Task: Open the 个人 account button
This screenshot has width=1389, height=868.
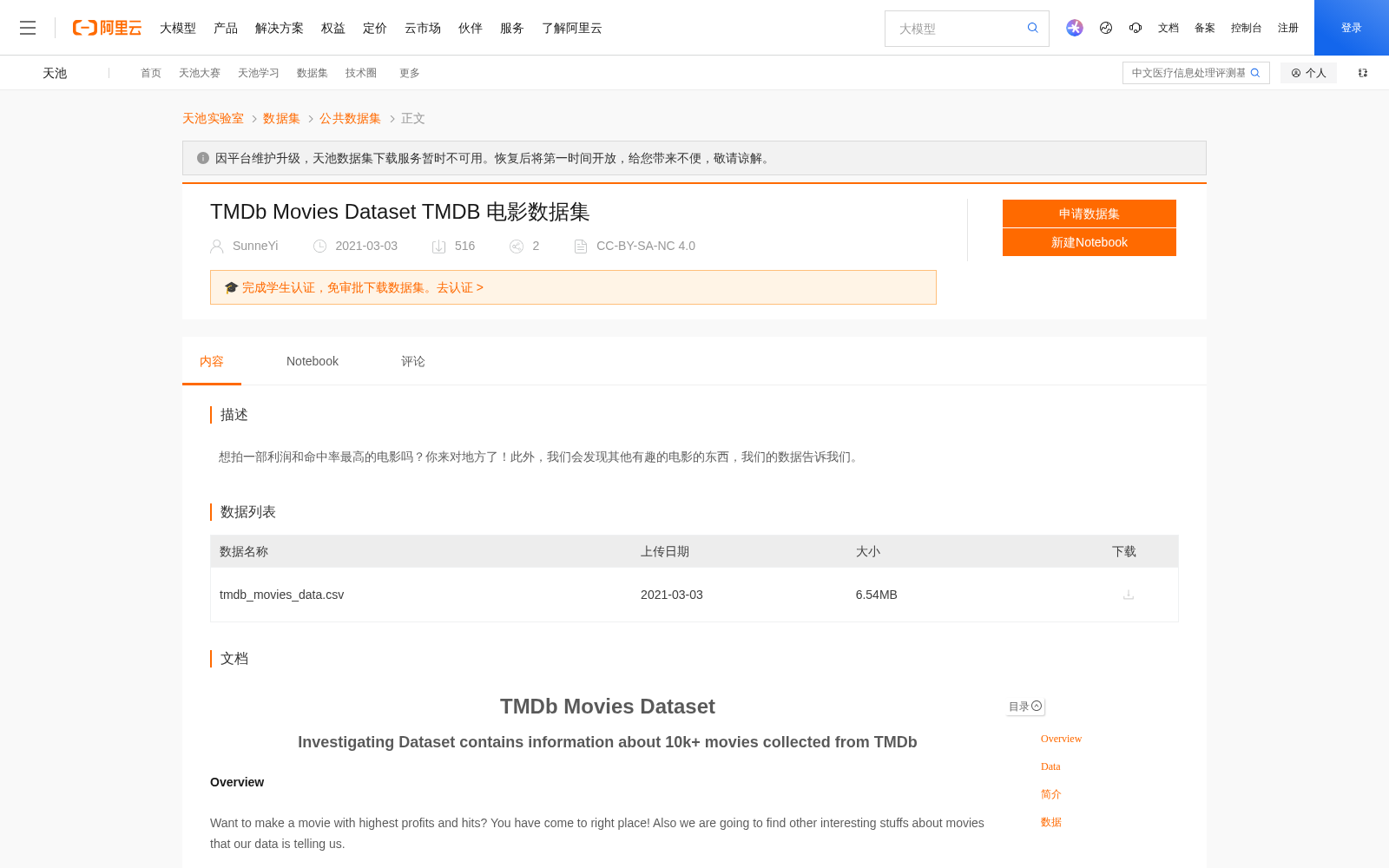Action: click(1308, 73)
